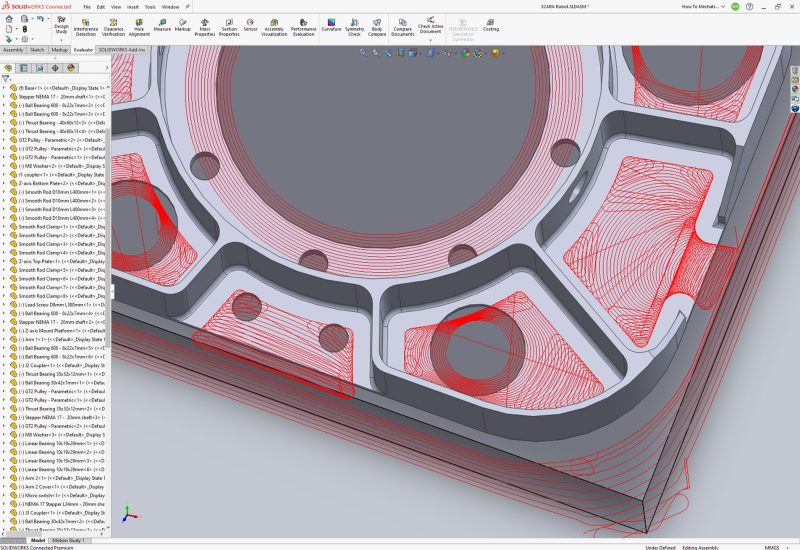800x550 pixels.
Task: Open the FeatureManager design tree tab
Action: [8, 68]
